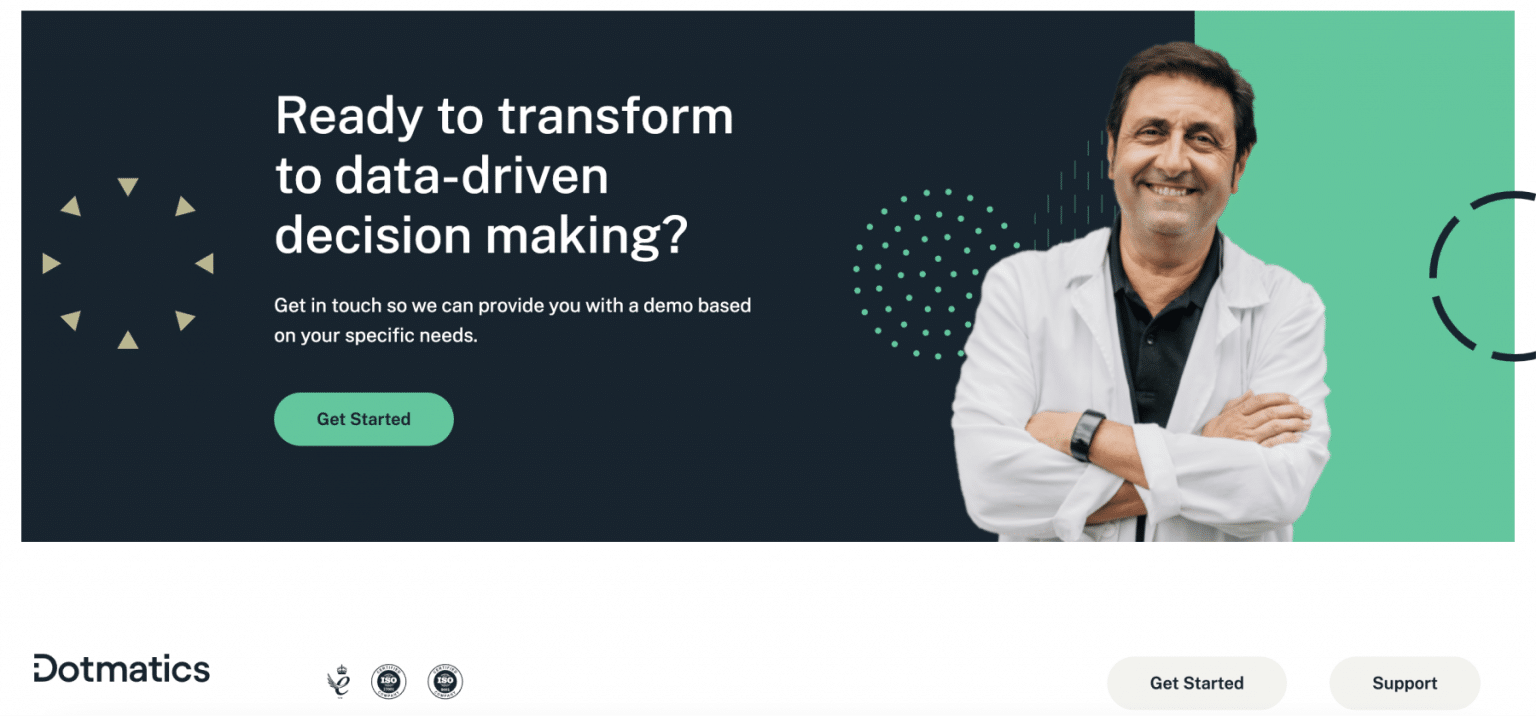Screen dimensions: 1536x716
Task: Open the Support link in footer
Action: coord(1405,683)
